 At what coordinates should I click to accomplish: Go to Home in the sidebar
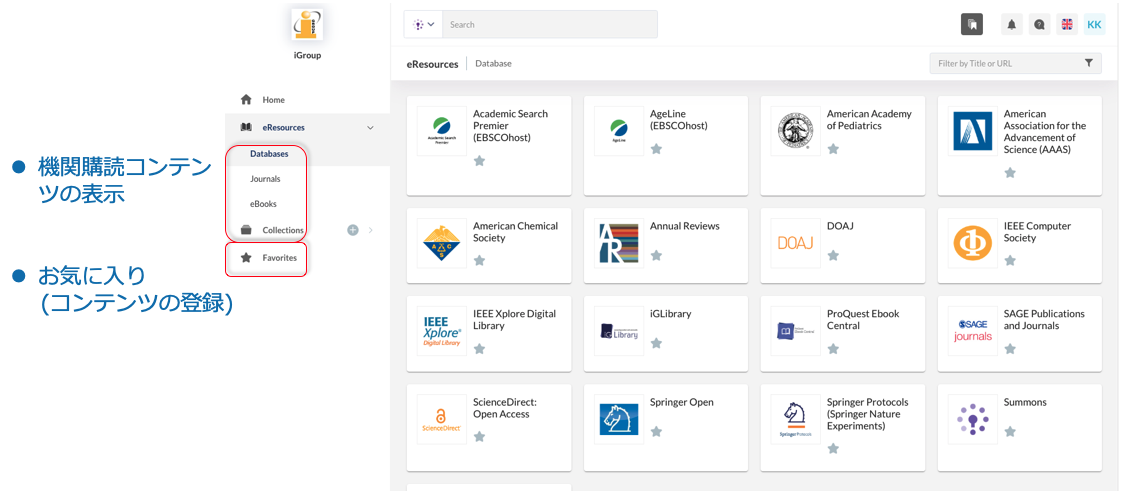click(273, 100)
